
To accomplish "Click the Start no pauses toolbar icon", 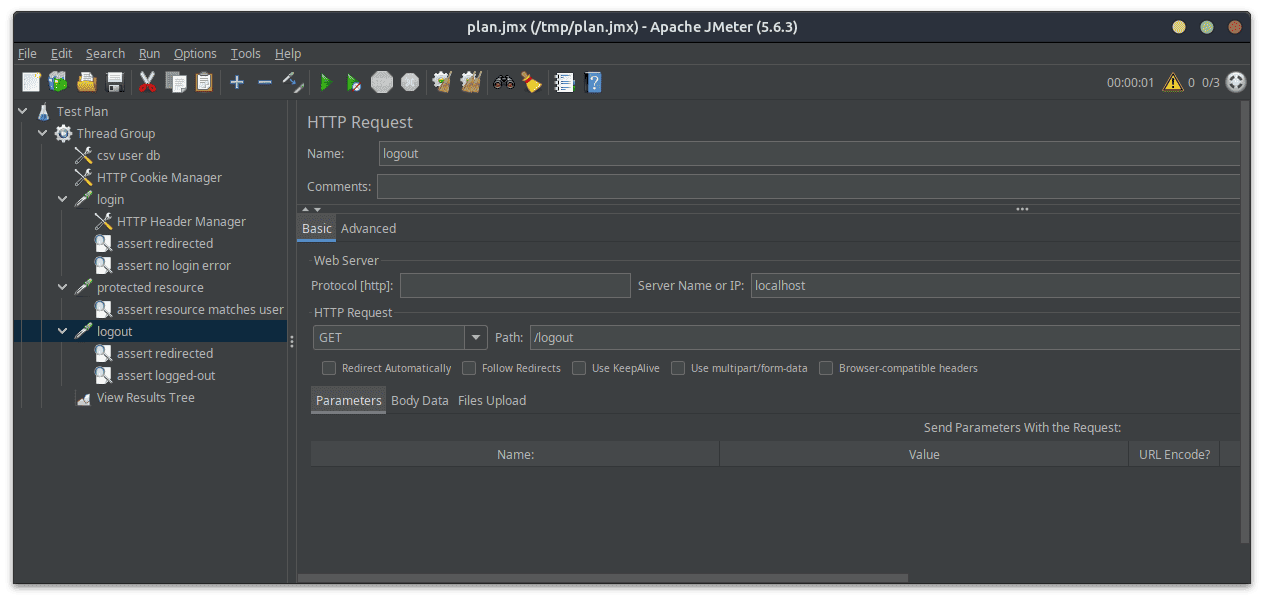I will point(353,83).
